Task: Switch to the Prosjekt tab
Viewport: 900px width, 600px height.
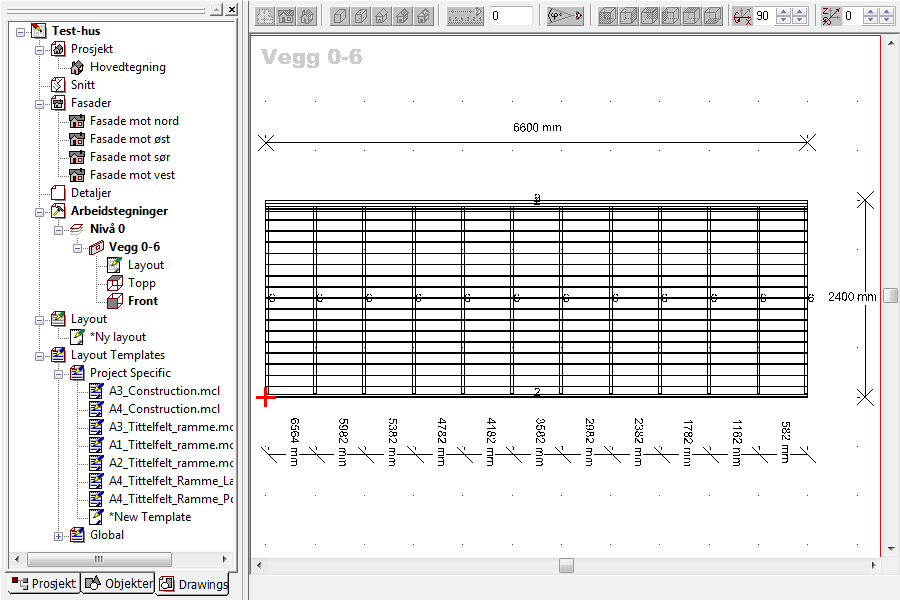Action: (44, 583)
